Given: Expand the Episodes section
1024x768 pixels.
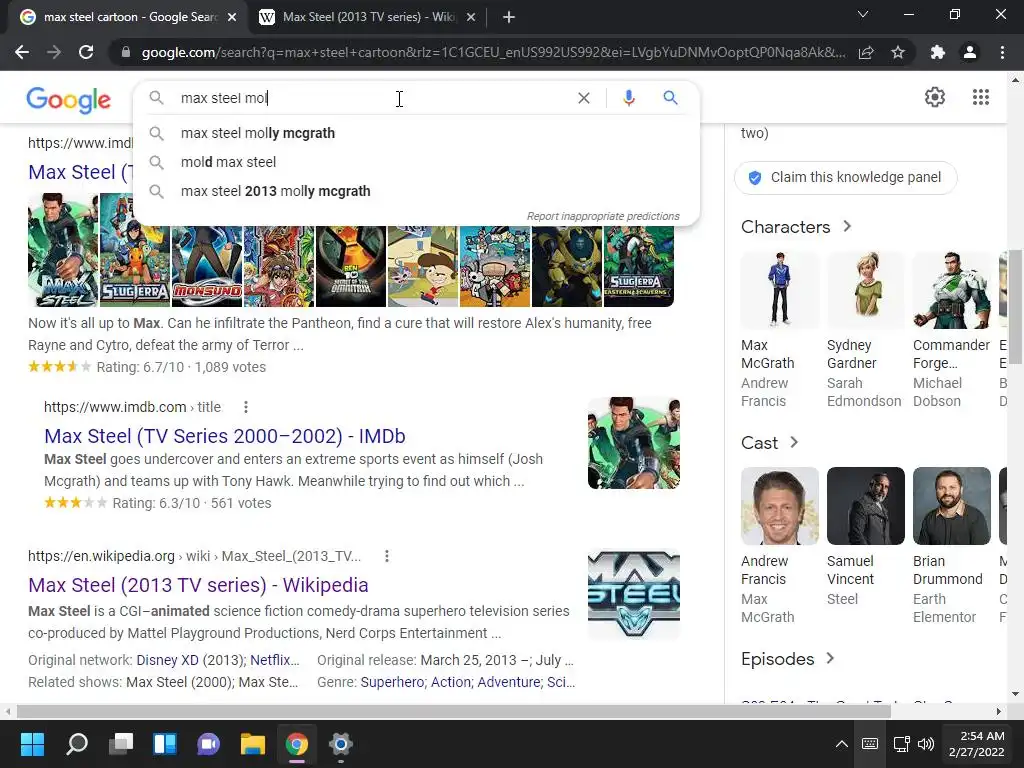Looking at the screenshot, I should (788, 659).
